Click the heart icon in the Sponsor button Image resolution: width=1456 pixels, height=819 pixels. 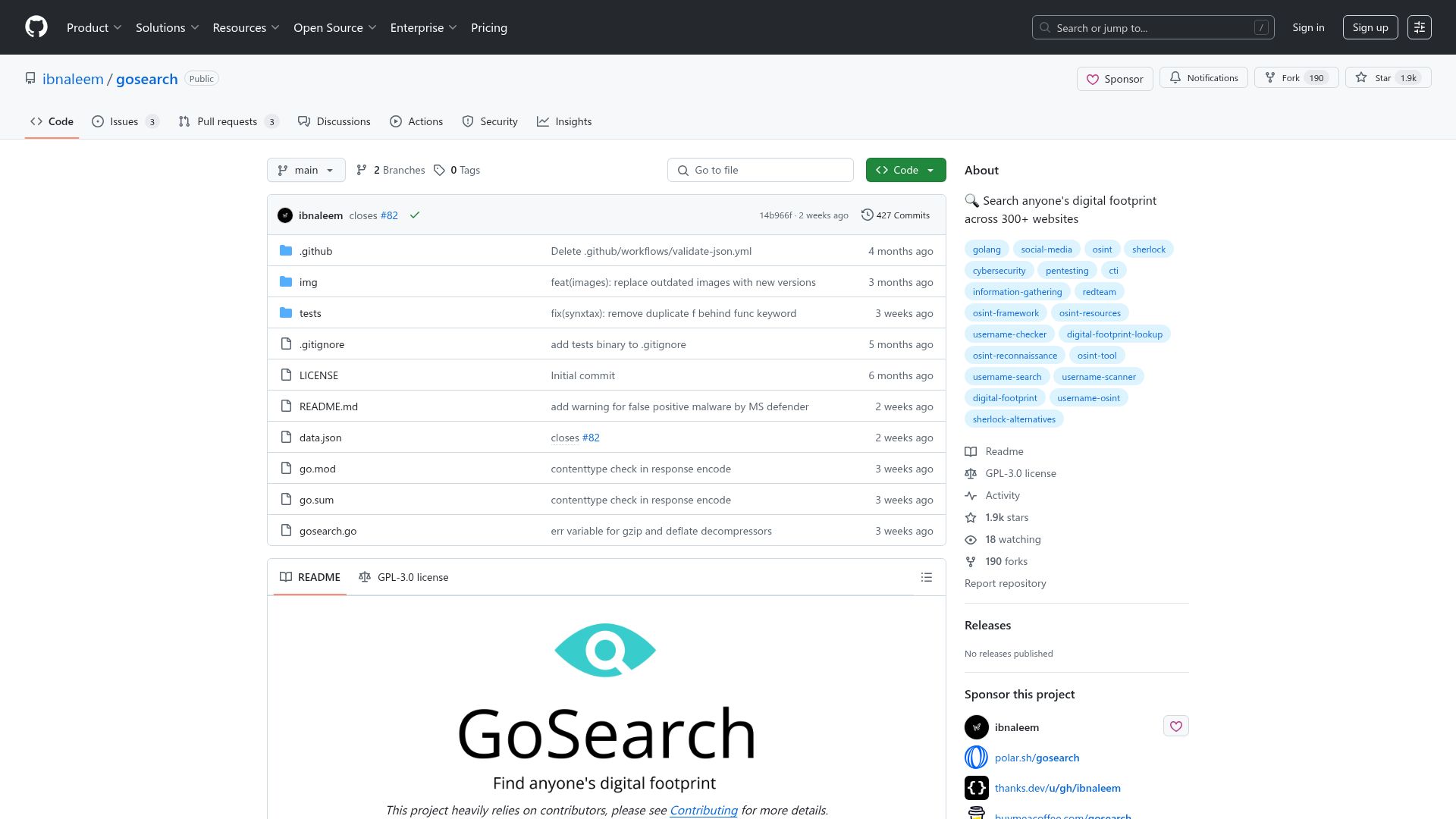point(1093,79)
